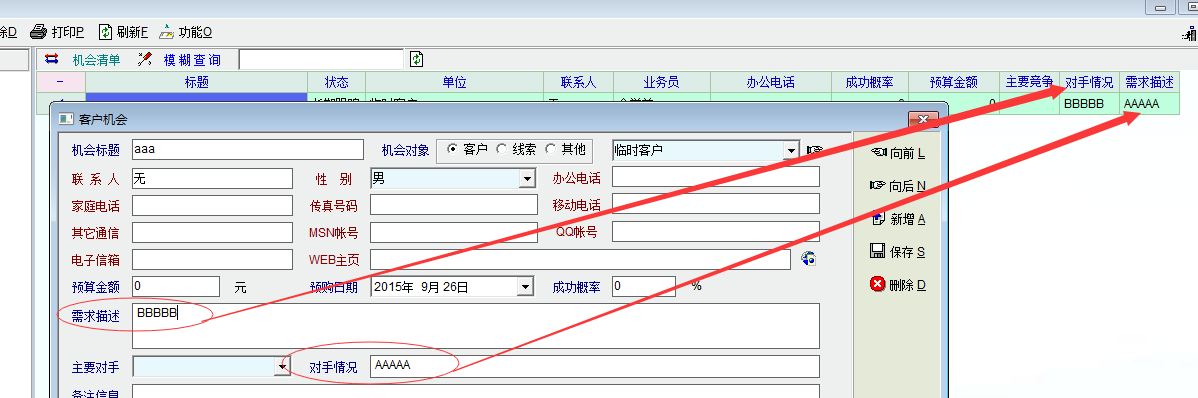The width and height of the screenshot is (1198, 398).
Task: Go to previous record with 向前 L
Action: click(898, 153)
